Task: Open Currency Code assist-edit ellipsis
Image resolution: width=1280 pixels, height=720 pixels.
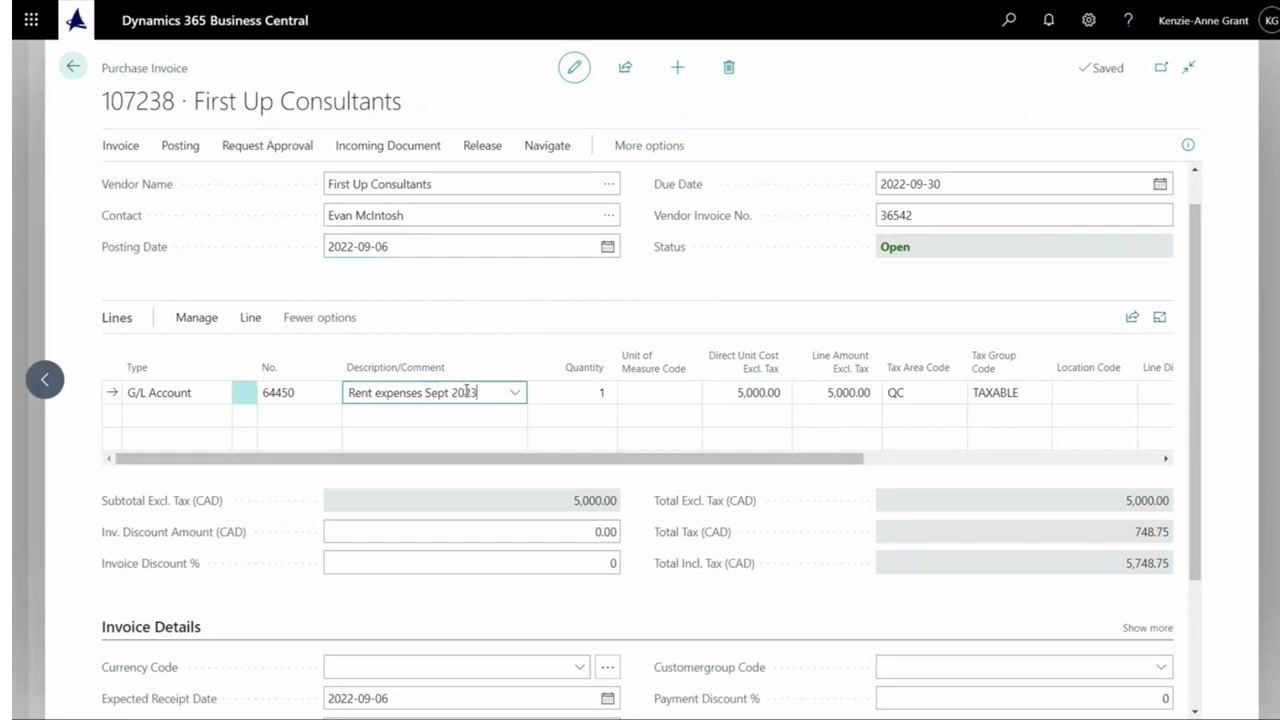Action: (608, 667)
